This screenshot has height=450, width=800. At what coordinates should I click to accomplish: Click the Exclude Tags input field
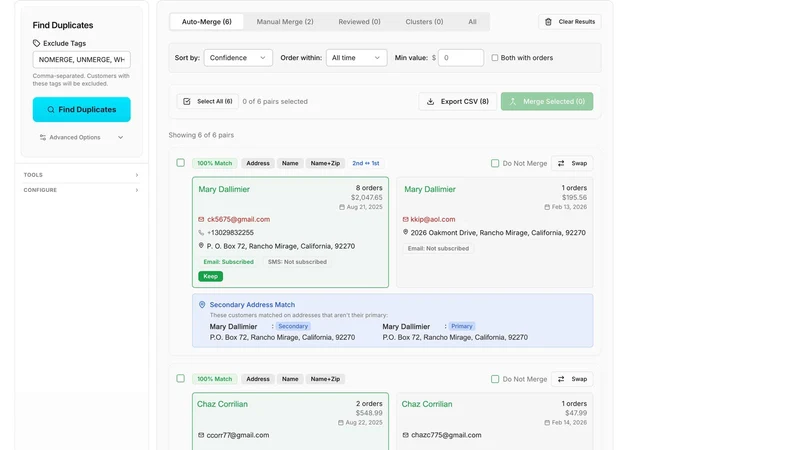click(82, 60)
